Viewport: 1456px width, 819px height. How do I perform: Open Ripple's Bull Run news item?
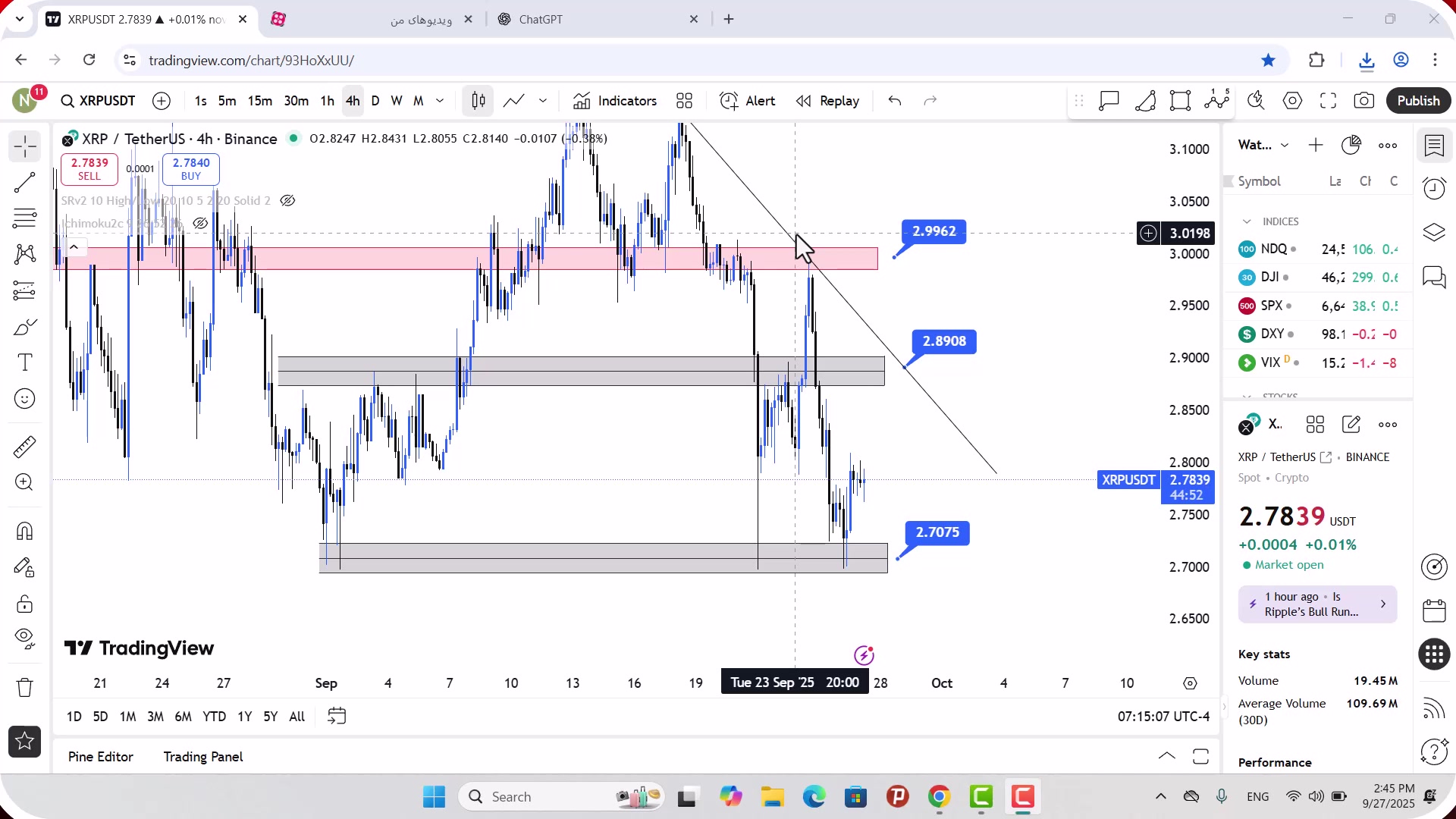(x=1317, y=604)
